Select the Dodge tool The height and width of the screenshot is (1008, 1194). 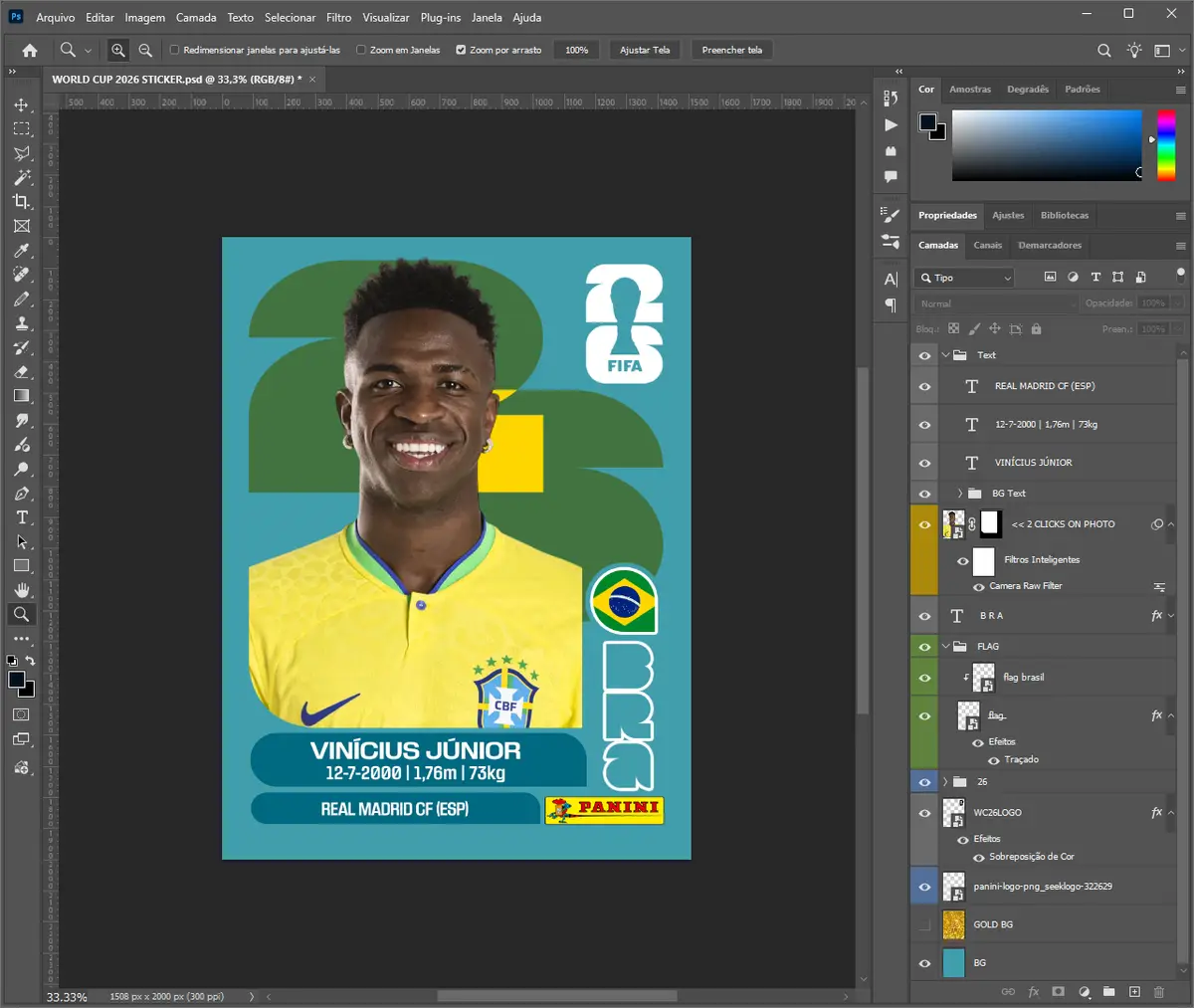21,469
